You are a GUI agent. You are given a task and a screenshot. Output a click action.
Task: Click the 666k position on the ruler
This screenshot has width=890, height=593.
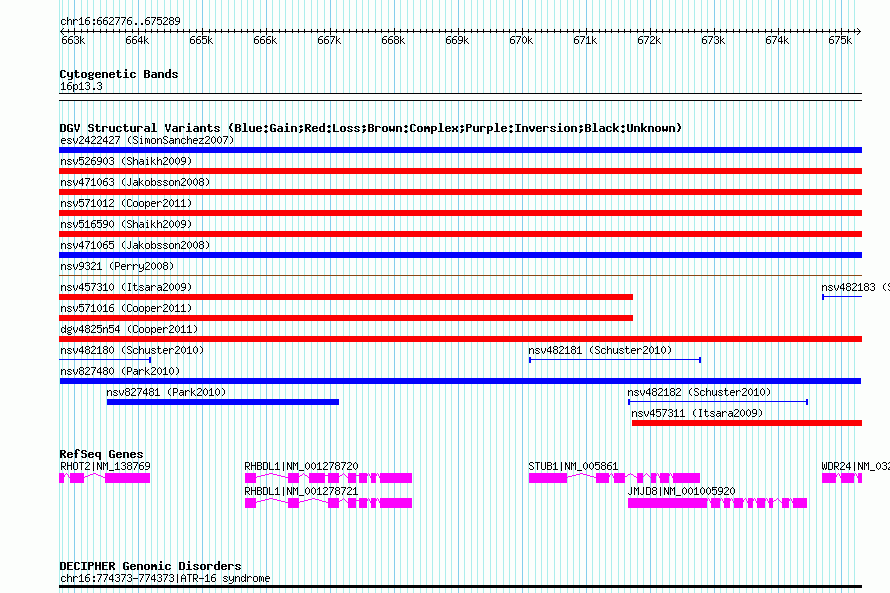tap(265, 40)
